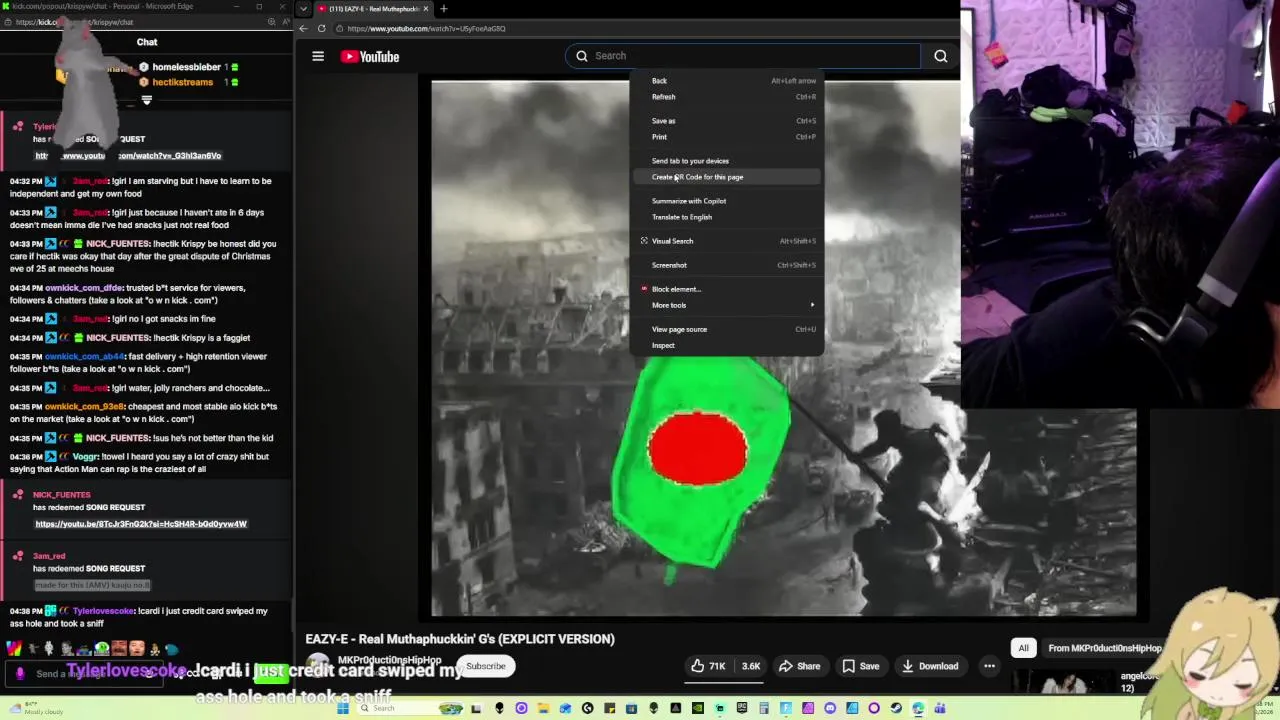Open the YouTube hamburger guide menu

[x=318, y=56]
